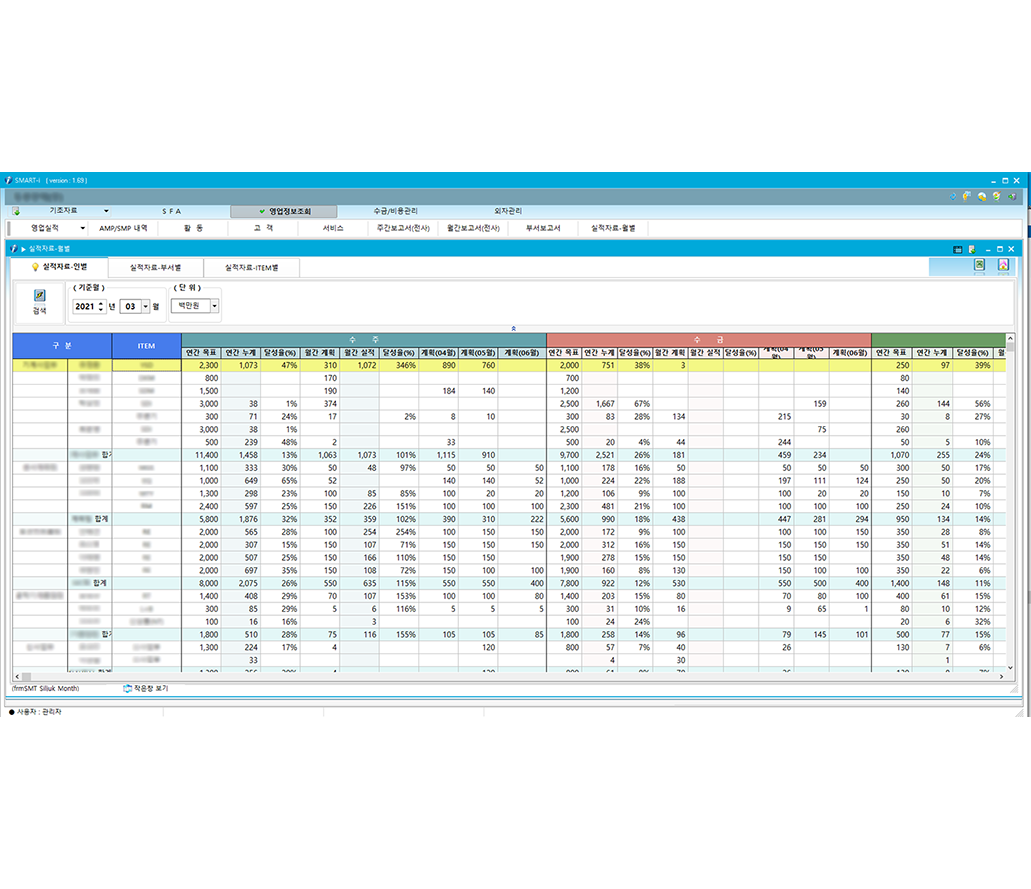The height and width of the screenshot is (889, 1031).
Task: Open the 수금/비용관리 menu
Action: tap(395, 212)
